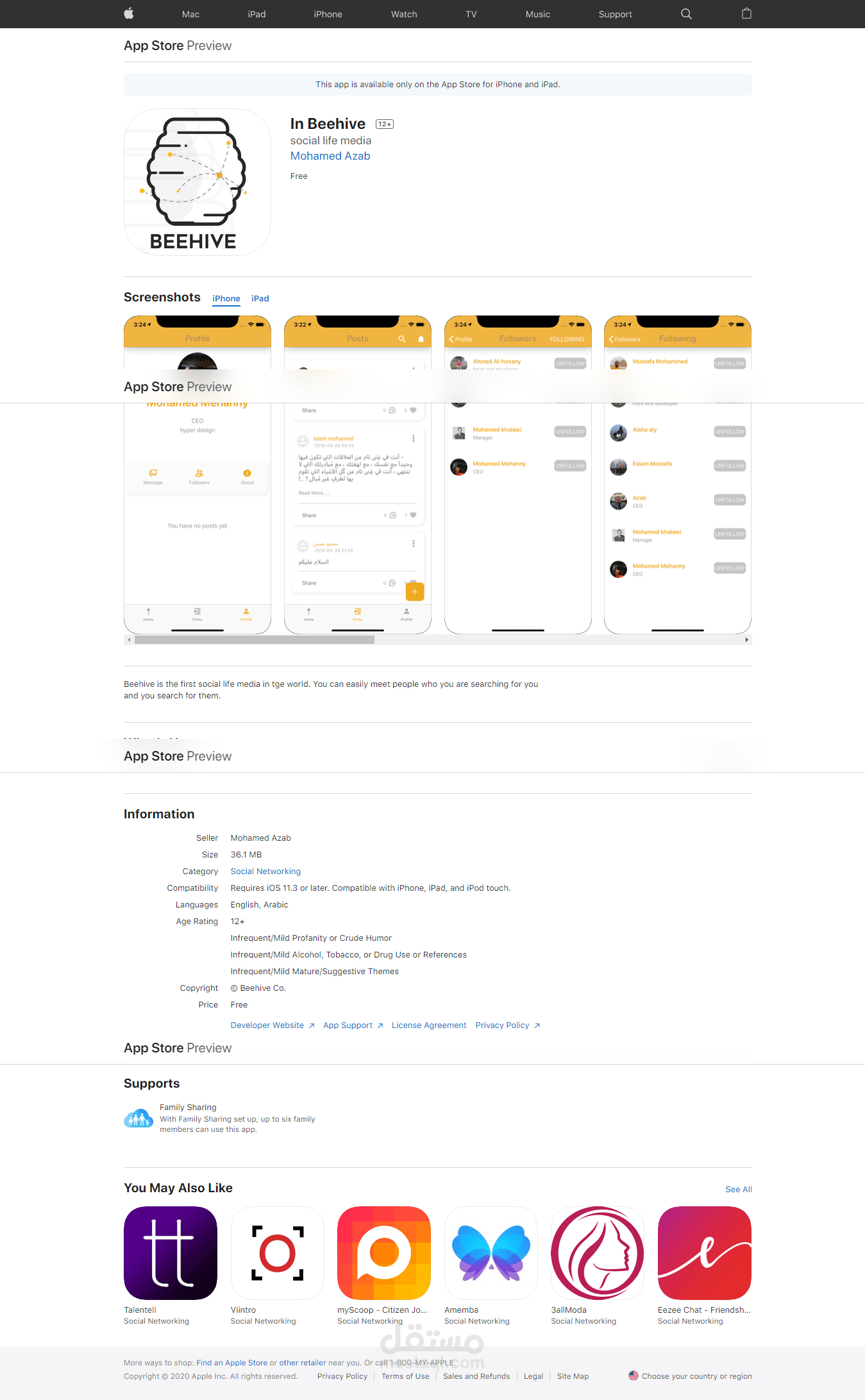Open the License Agreement link

pyautogui.click(x=429, y=1025)
